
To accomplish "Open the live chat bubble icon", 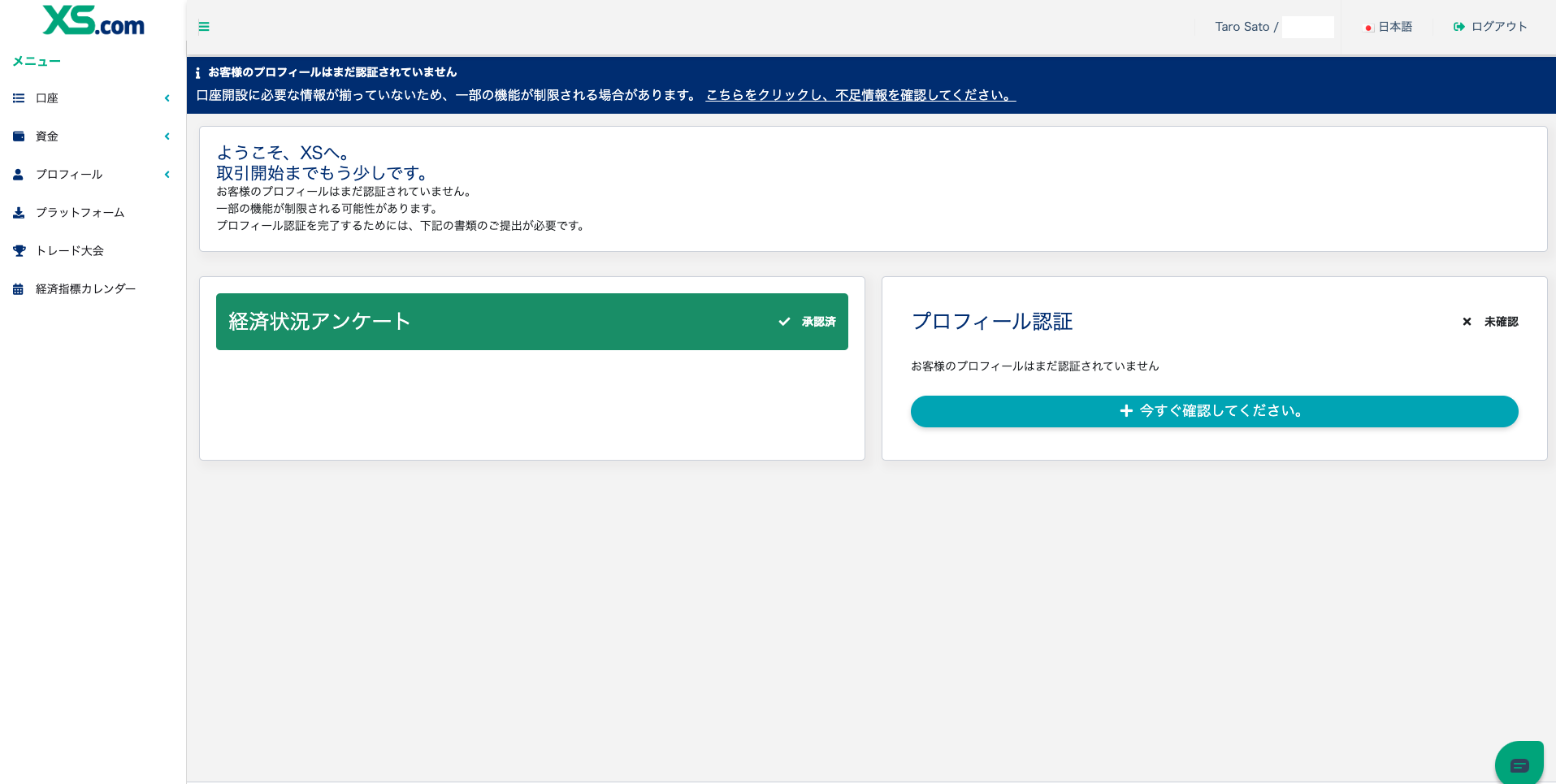I will click(1519, 765).
